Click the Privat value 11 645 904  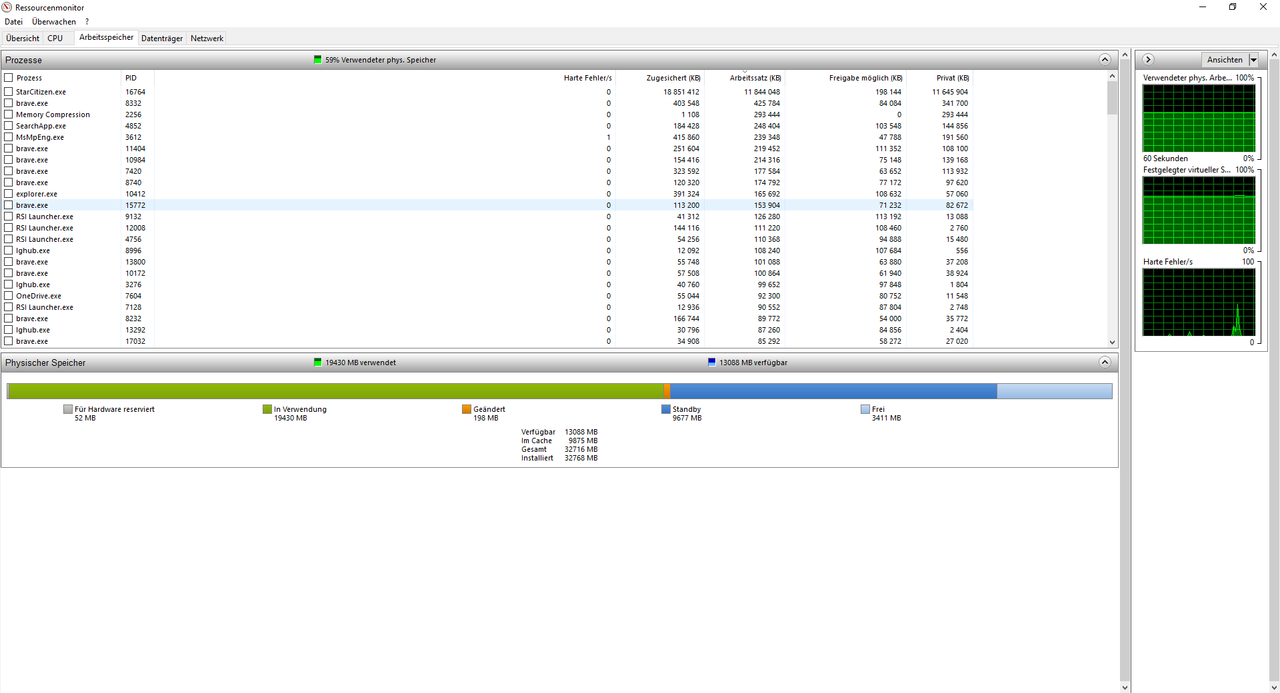(x=950, y=92)
